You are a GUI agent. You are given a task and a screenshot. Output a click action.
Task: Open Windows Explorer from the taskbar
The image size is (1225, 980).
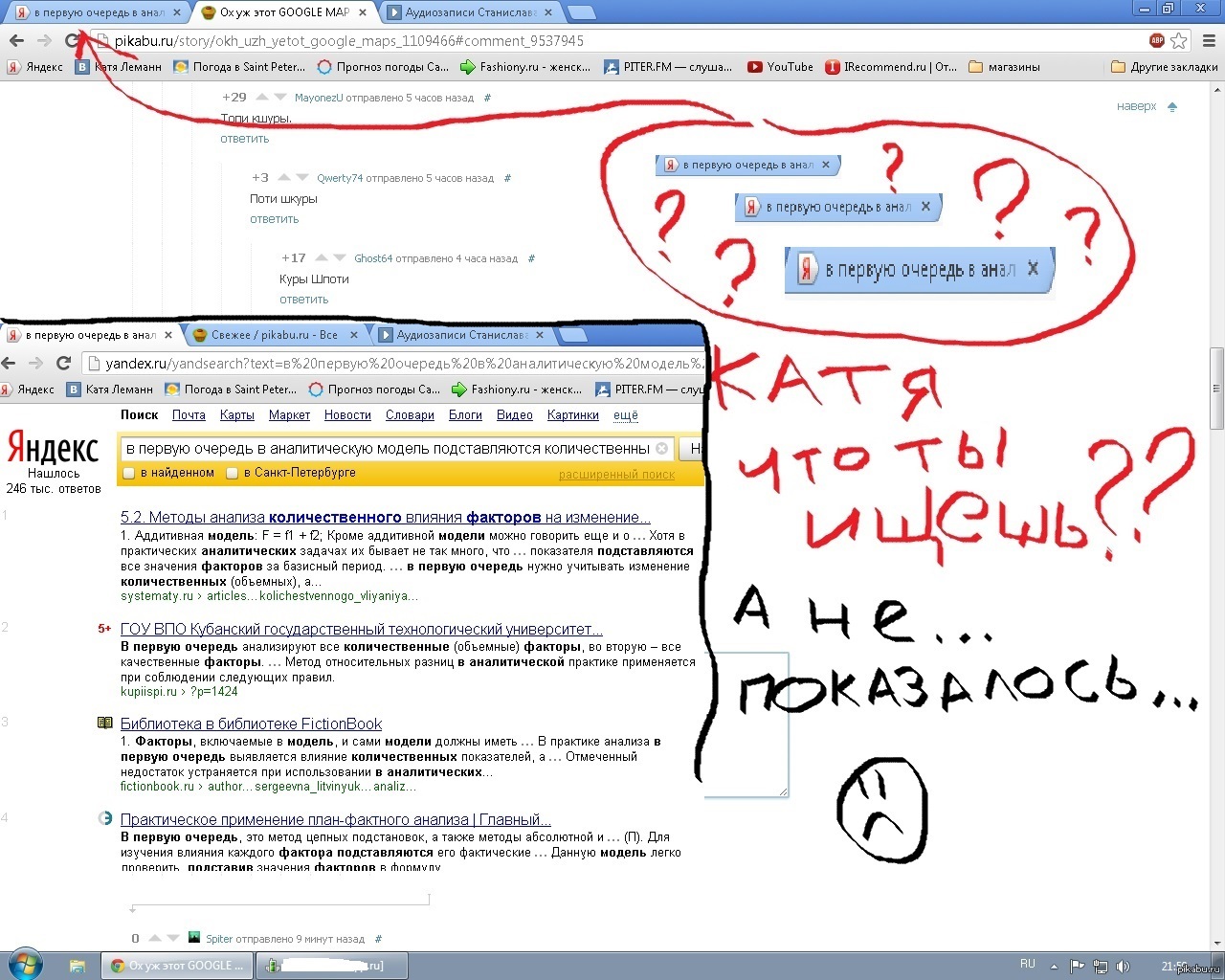[78, 966]
